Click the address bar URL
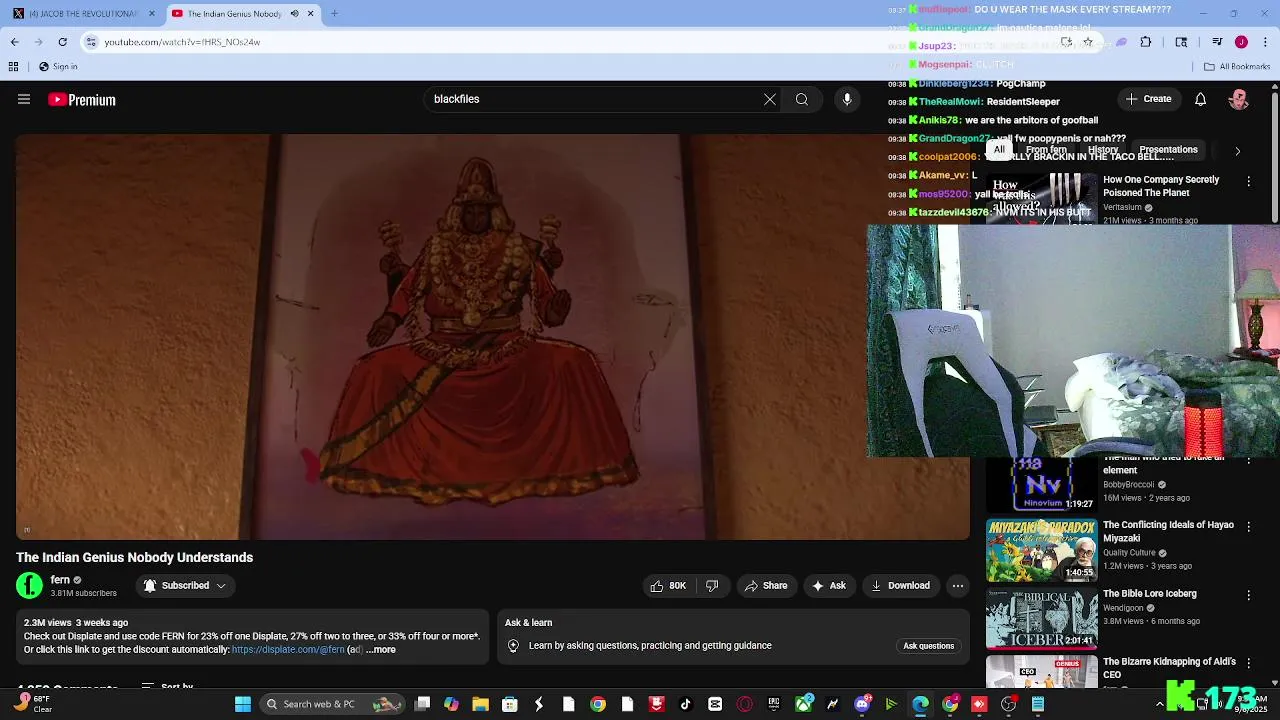Image resolution: width=1280 pixels, height=720 pixels. 182,42
